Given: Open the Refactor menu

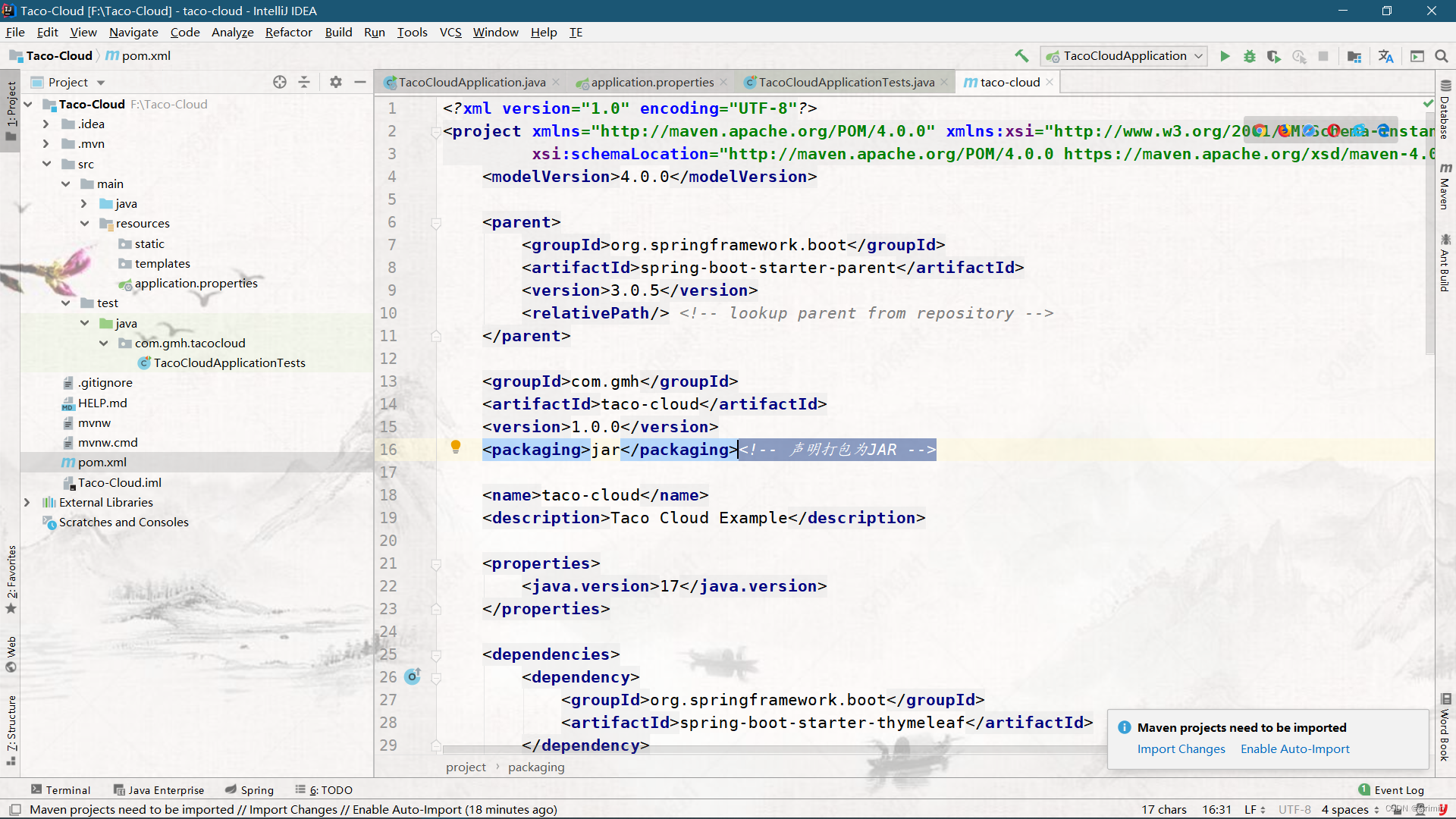Looking at the screenshot, I should 288,32.
